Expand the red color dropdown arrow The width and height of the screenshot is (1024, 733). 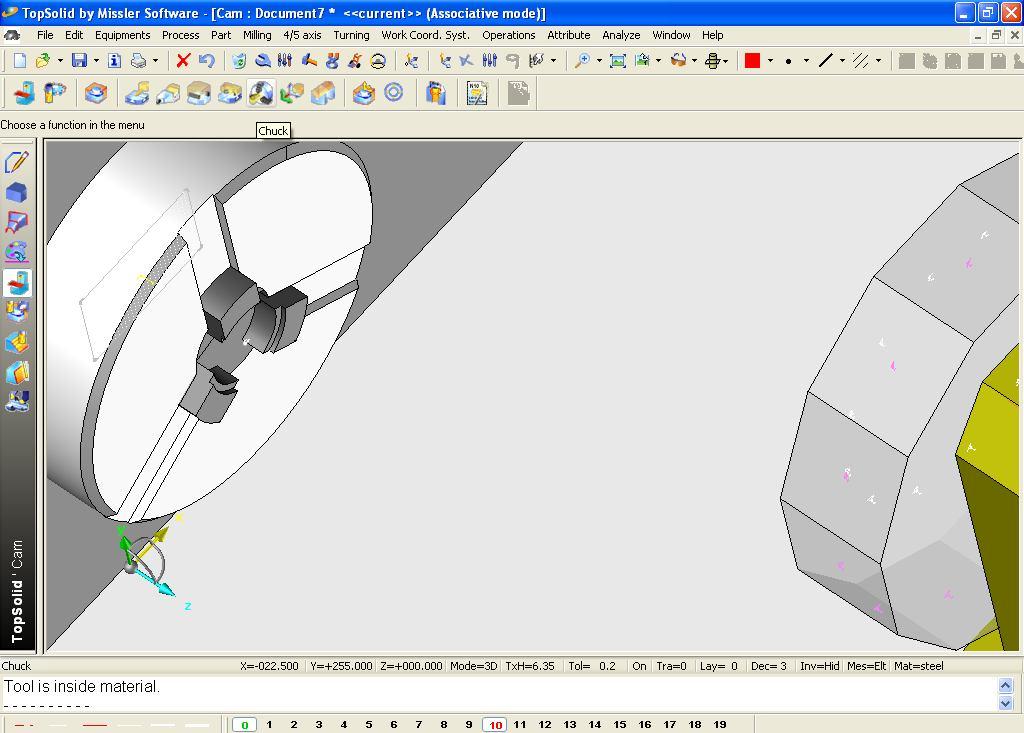point(771,61)
